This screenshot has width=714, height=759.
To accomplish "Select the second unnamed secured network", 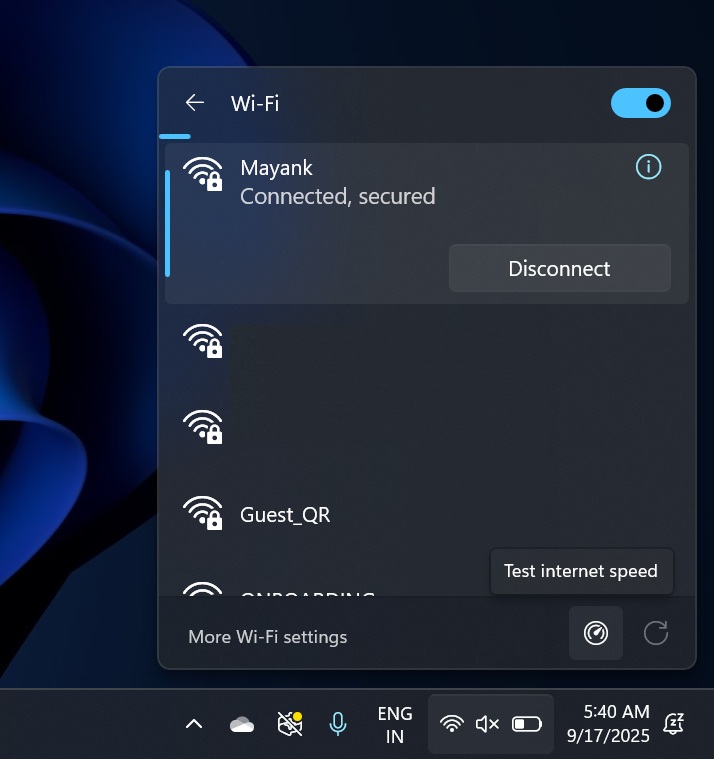I will (400, 427).
